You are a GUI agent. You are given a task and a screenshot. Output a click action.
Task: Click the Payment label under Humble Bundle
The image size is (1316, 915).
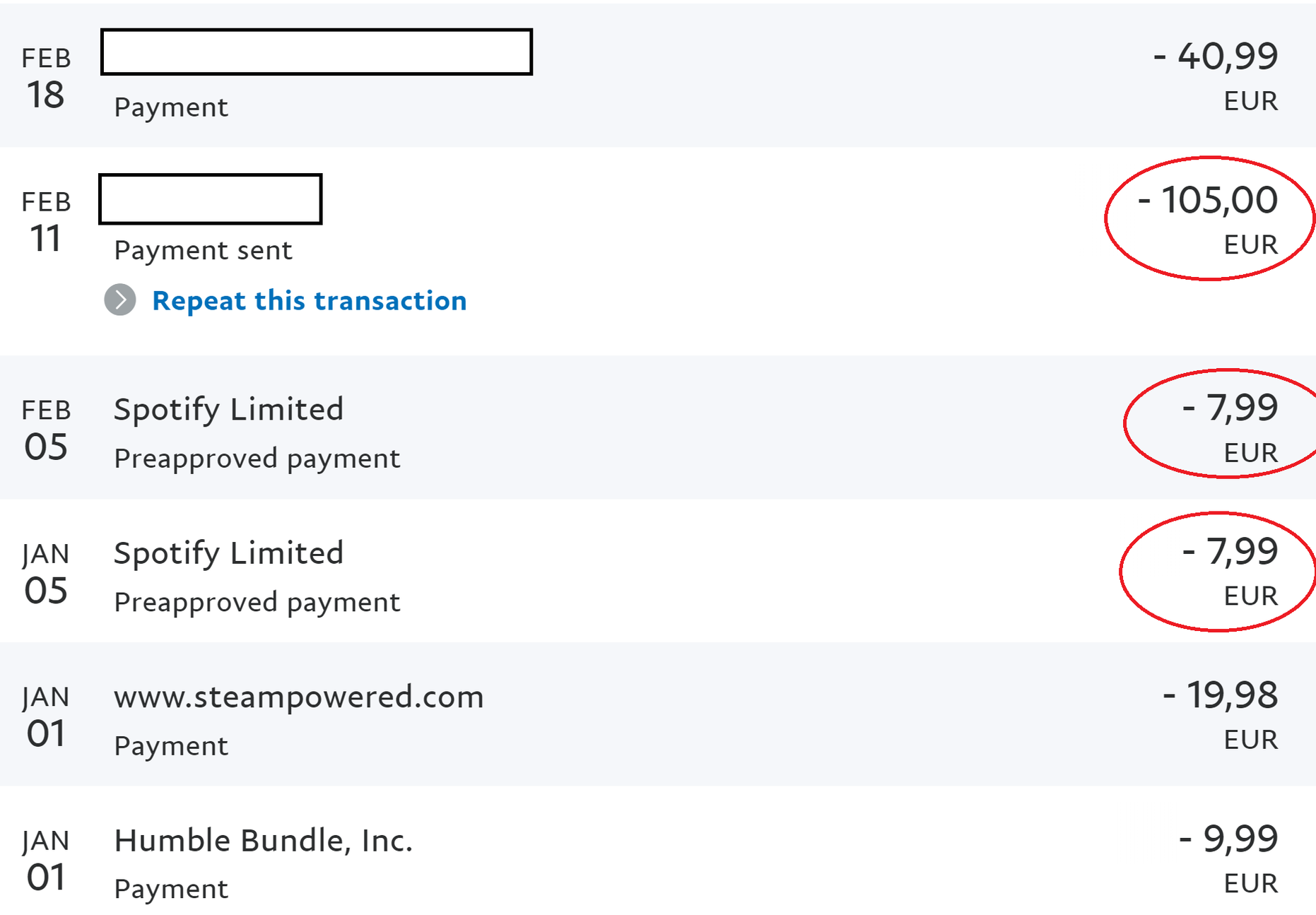click(171, 889)
